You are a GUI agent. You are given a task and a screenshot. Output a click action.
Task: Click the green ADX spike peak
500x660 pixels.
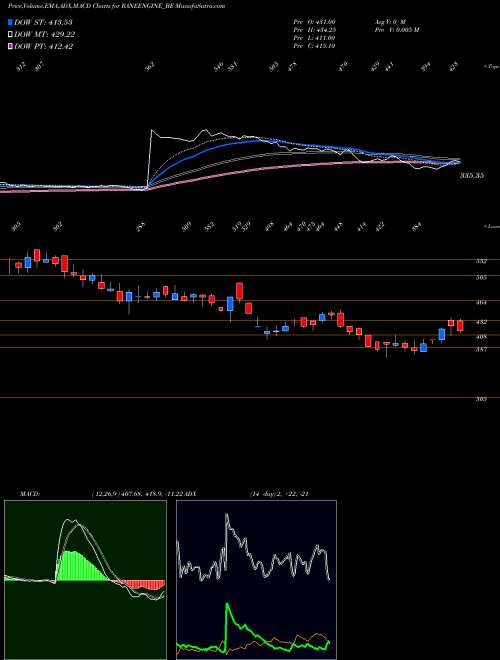228,605
